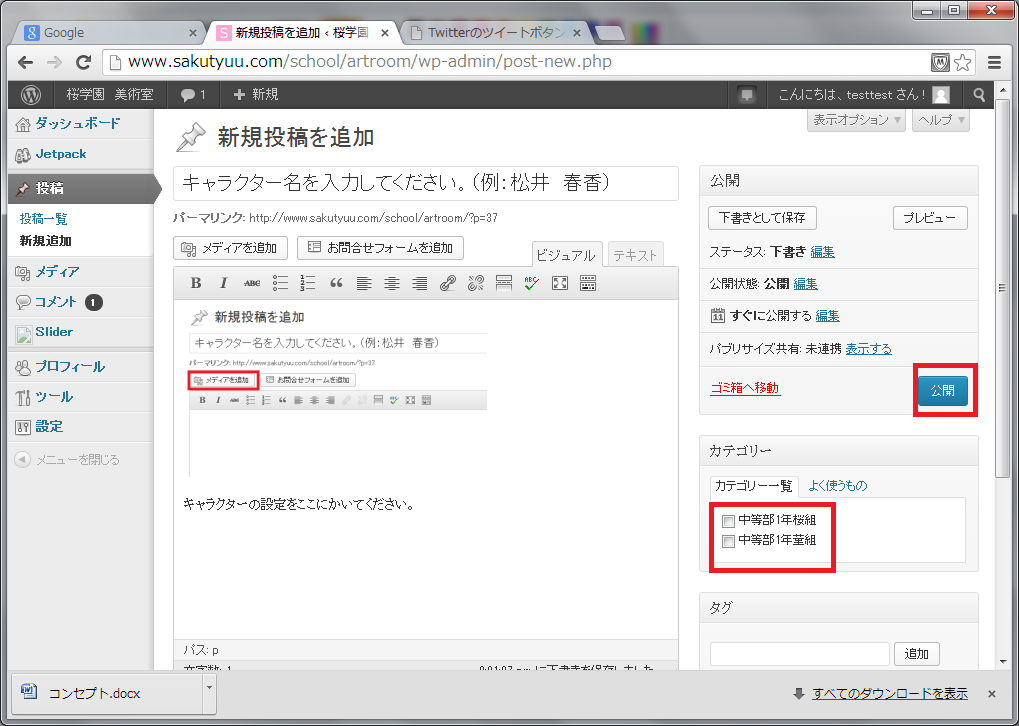
Task: Toggle the spell check icon
Action: [x=532, y=283]
